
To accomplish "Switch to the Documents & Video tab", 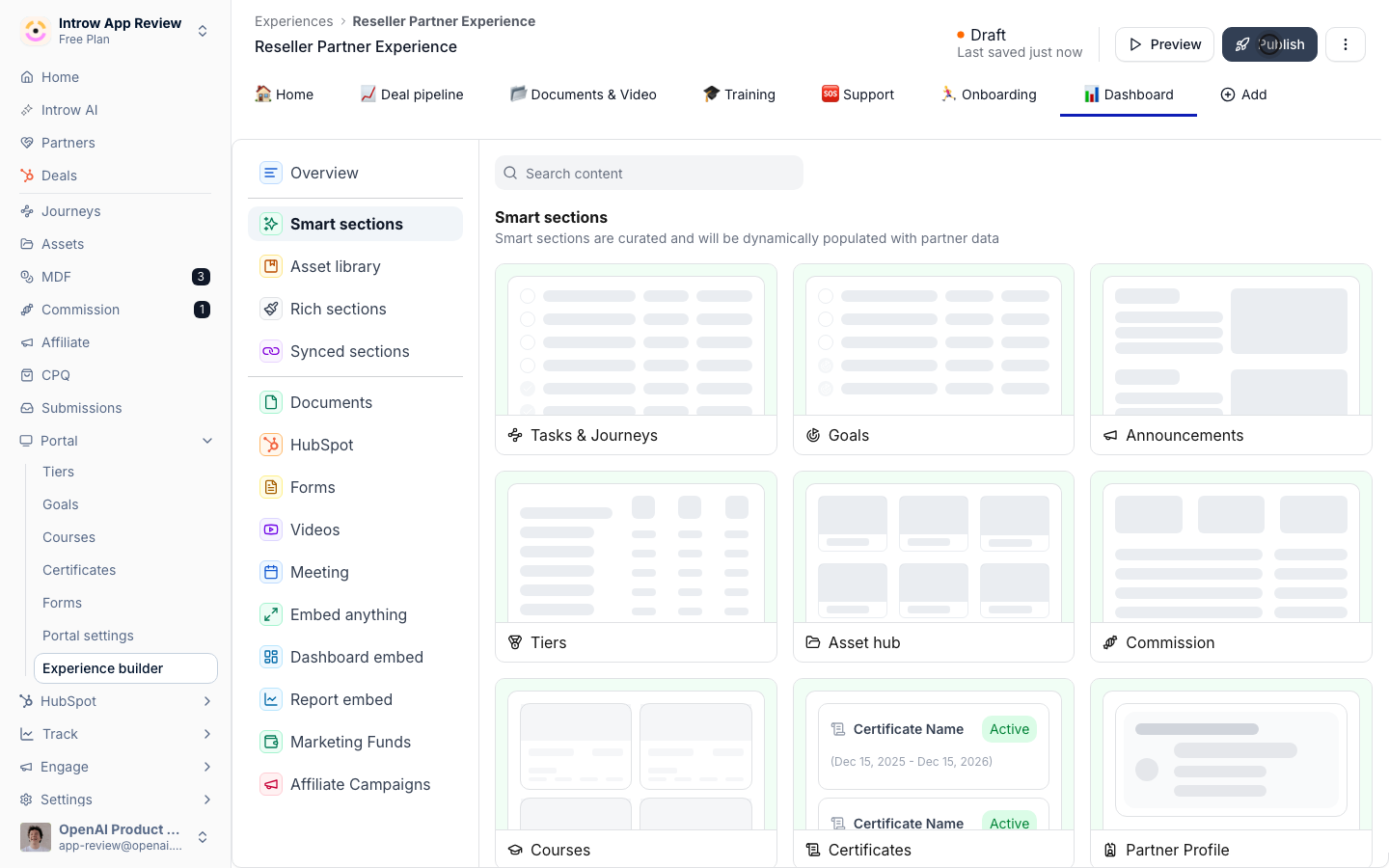I will coord(584,95).
